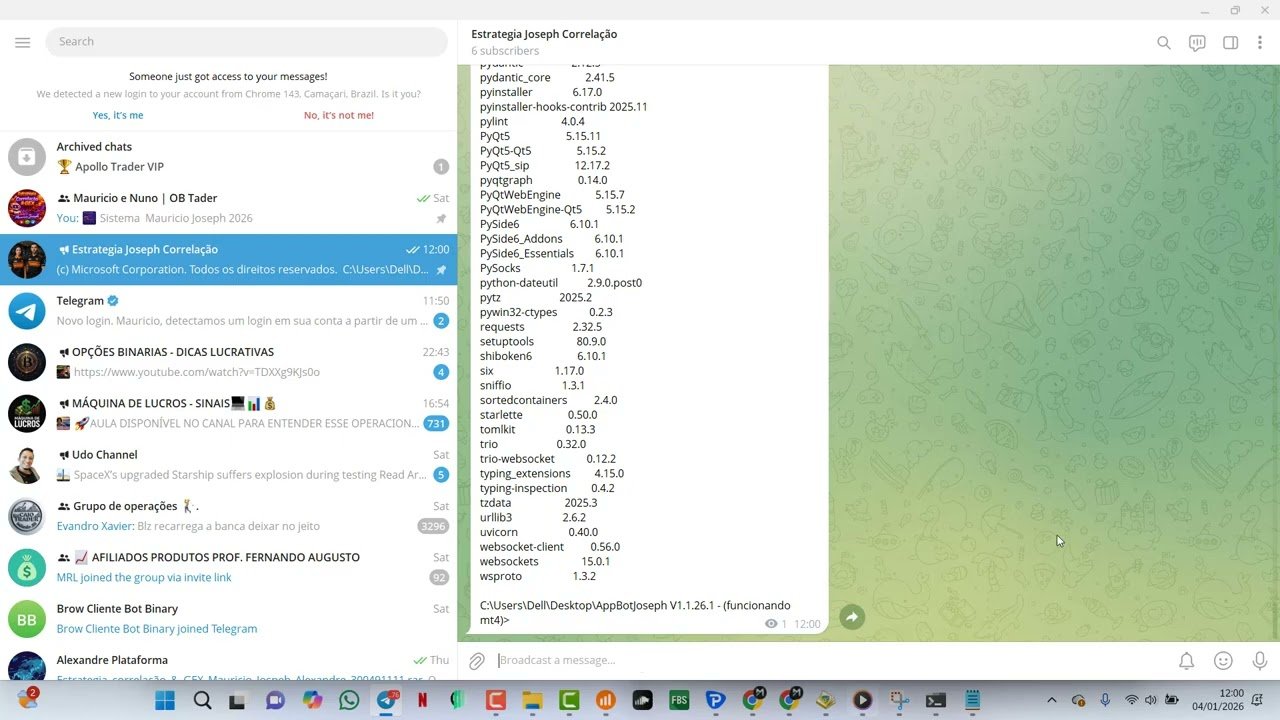
Task: Click the attach file paperclip icon
Action: click(x=477, y=661)
